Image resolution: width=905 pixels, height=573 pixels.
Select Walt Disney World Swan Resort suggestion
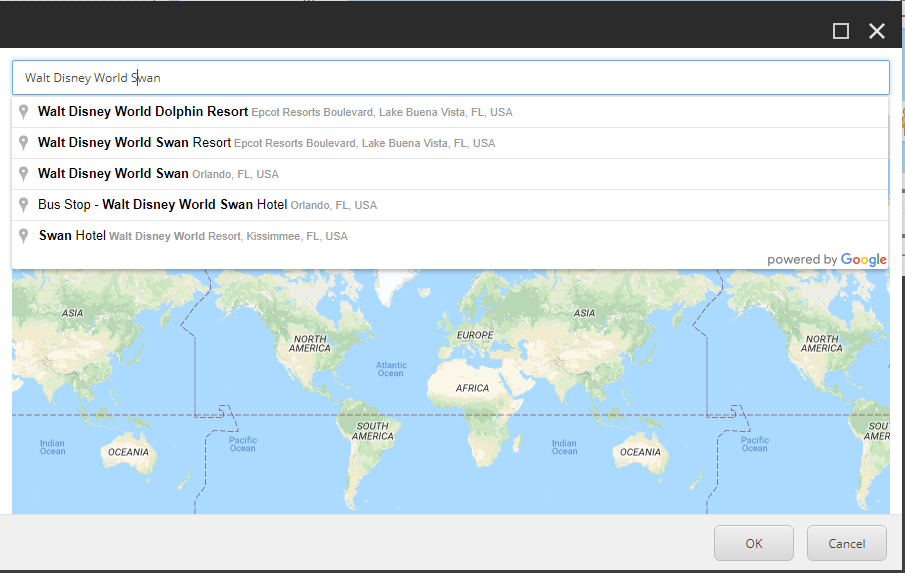450,143
